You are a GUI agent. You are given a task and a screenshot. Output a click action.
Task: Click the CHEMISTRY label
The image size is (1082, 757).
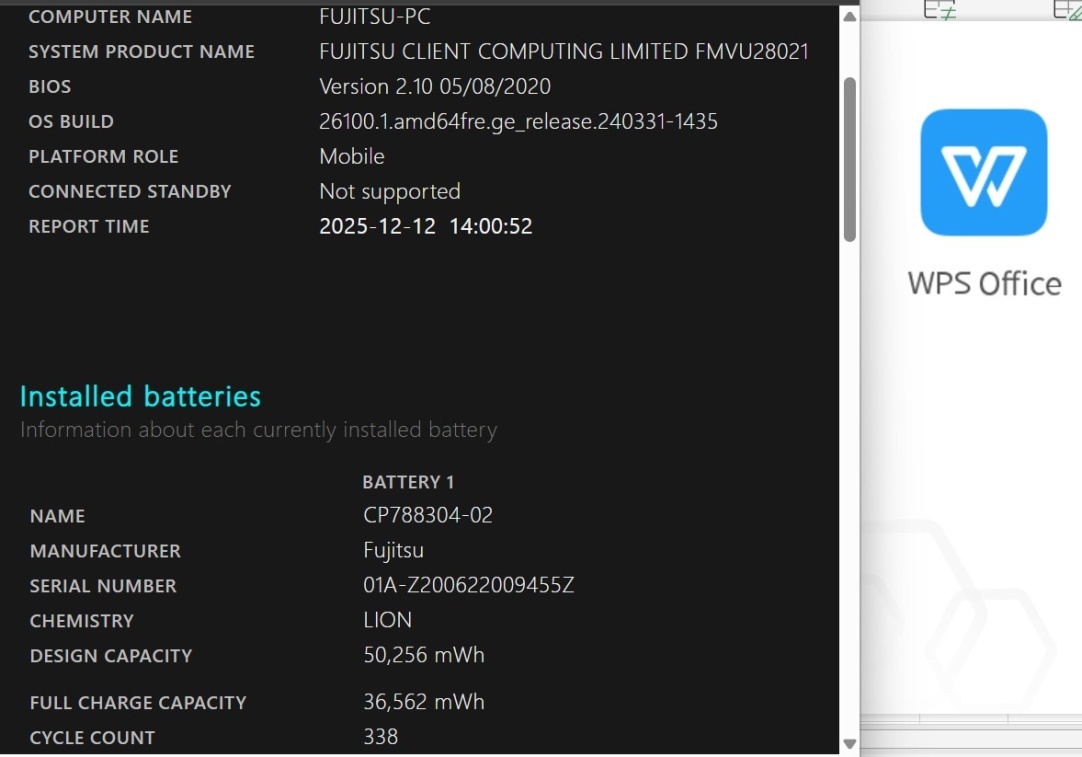(82, 621)
